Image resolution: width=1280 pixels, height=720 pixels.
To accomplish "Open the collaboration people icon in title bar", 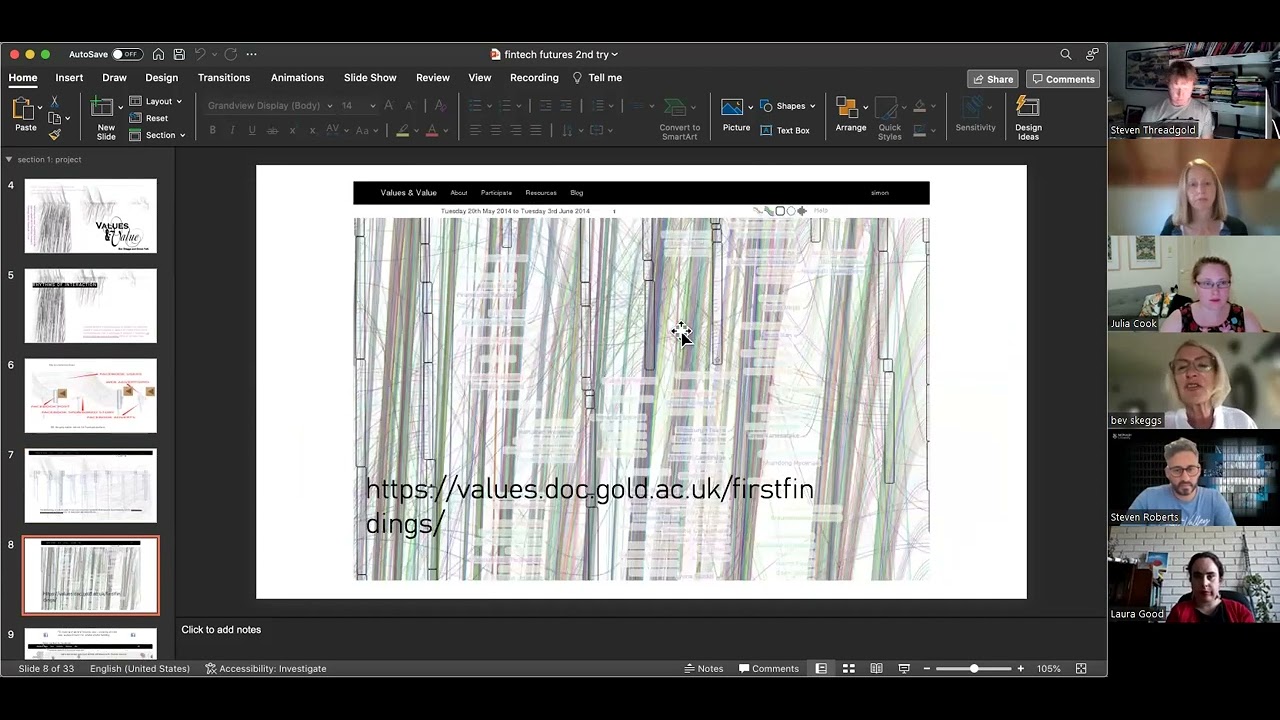I will point(1092,54).
